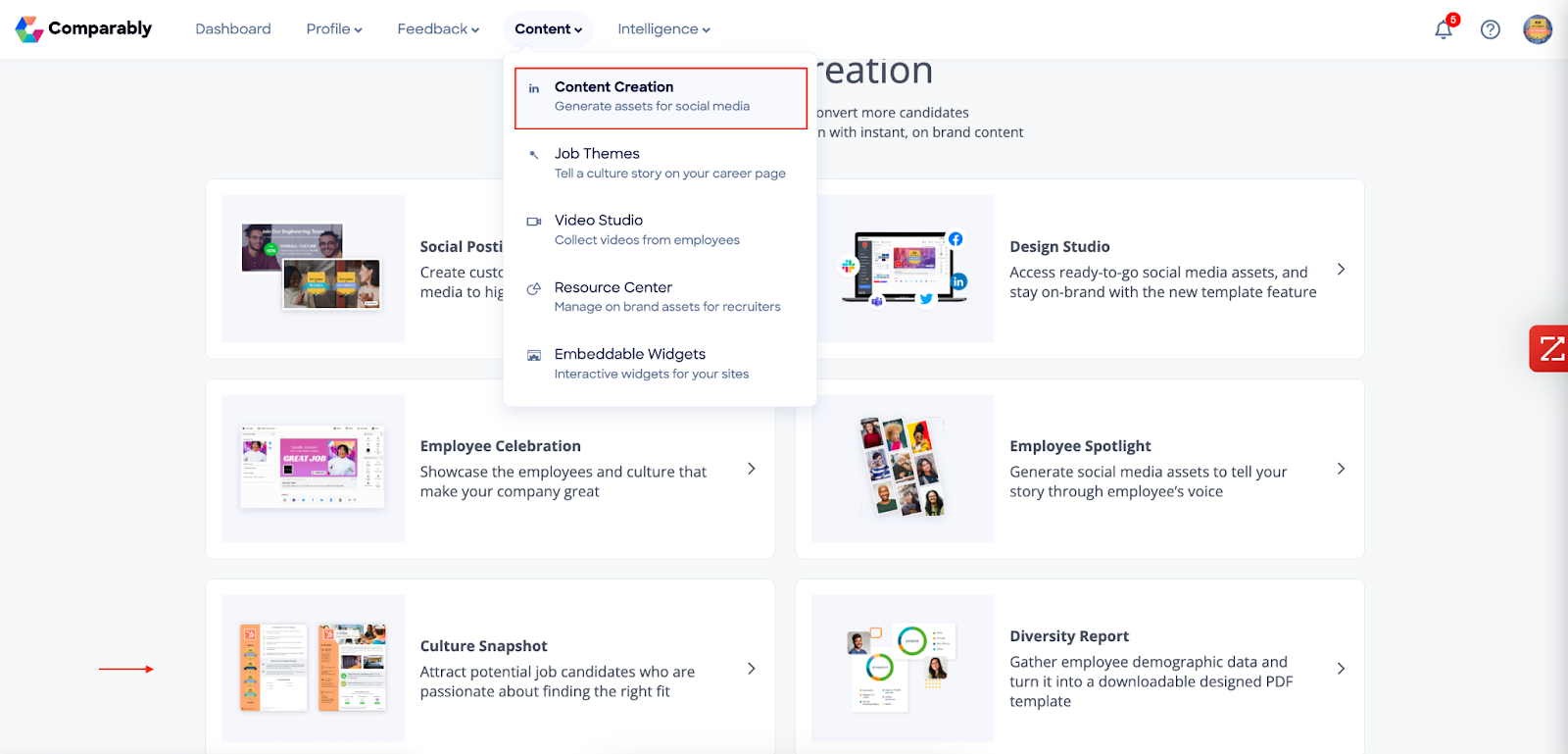This screenshot has width=1568, height=754.
Task: Click the Culture Snapshot thumbnail
Action: tap(313, 669)
